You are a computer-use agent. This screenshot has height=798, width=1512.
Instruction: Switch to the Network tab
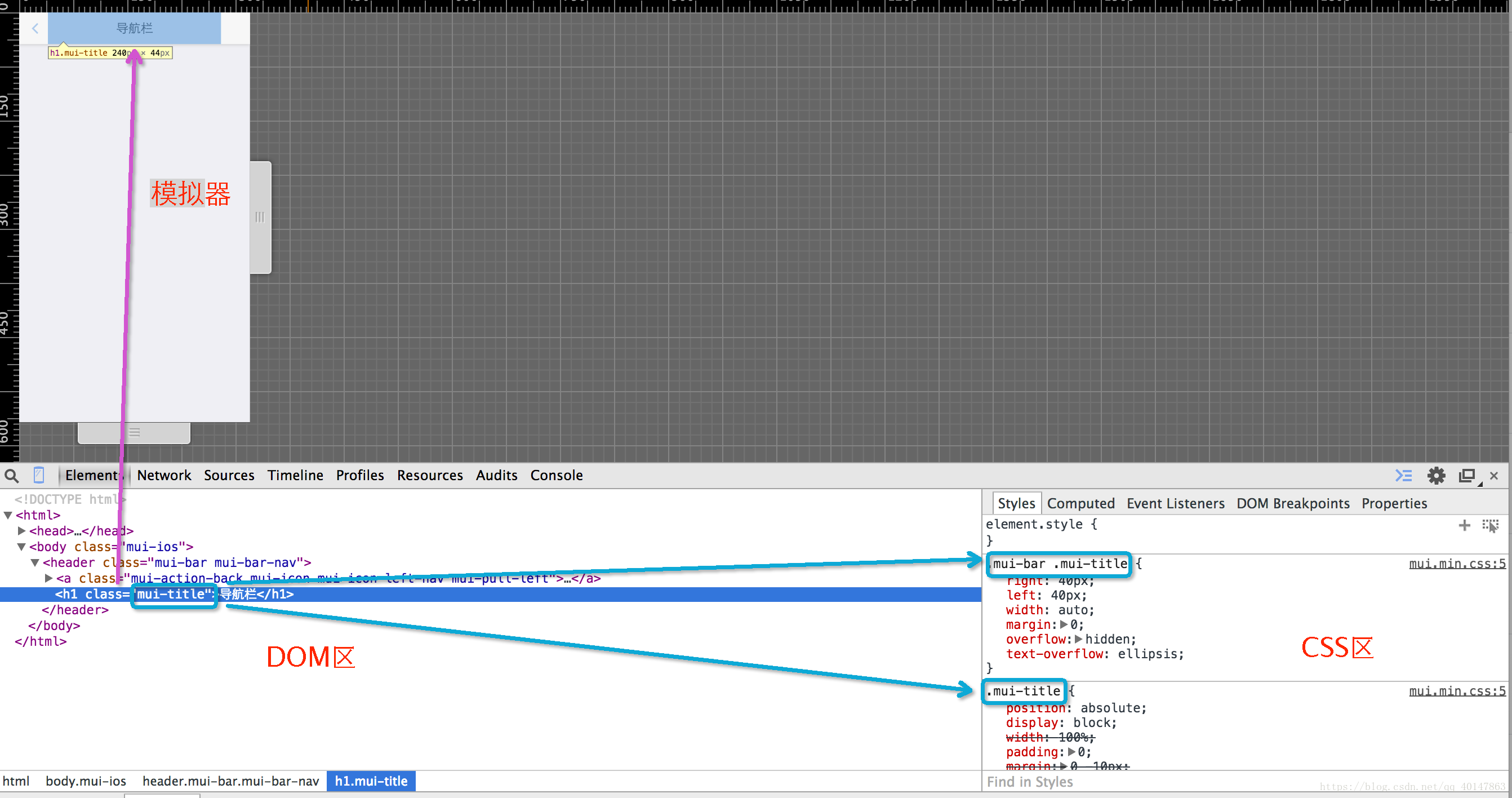point(164,476)
